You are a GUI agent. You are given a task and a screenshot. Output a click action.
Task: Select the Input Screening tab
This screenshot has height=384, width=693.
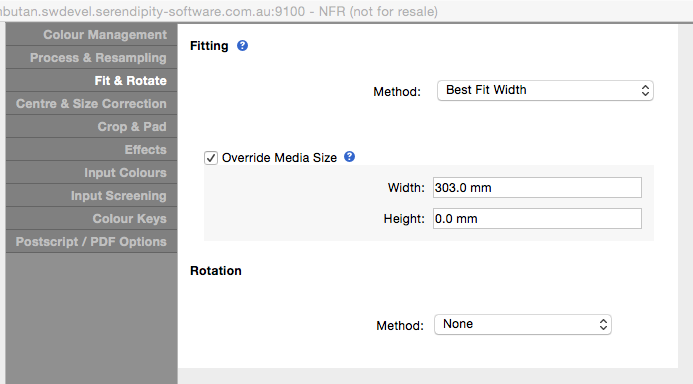coord(91,196)
